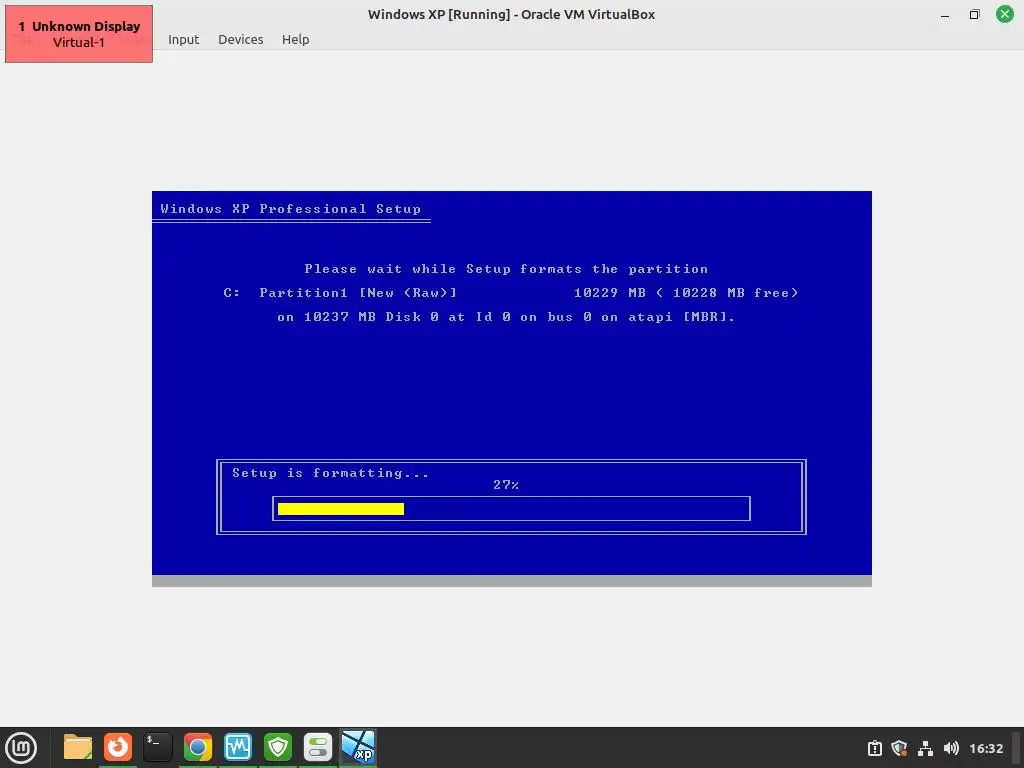This screenshot has width=1024, height=768.
Task: Open the Devices menu
Action: pyautogui.click(x=240, y=39)
